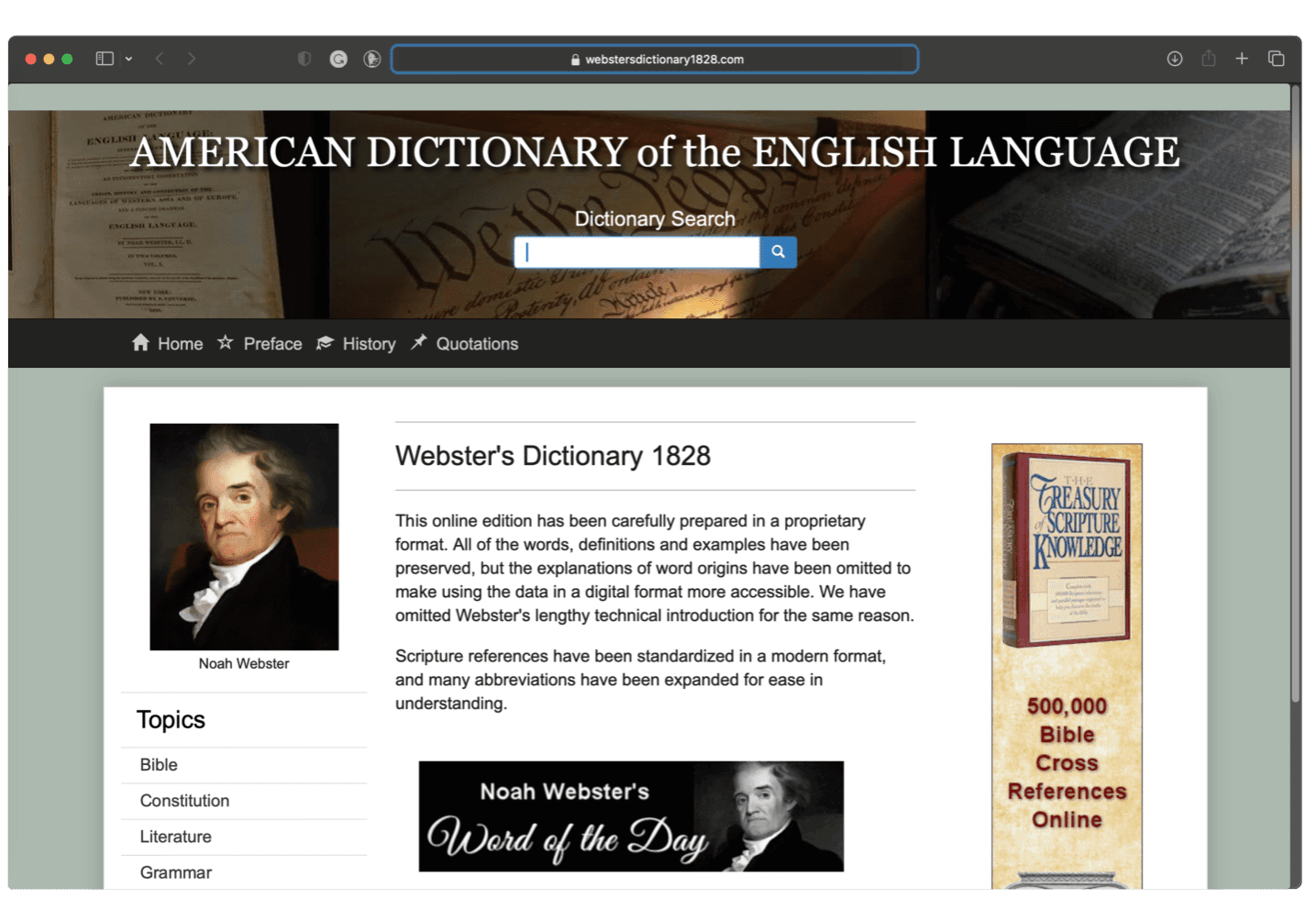Select the Bible topic
Screen dimensions: 1316x921
244,765
